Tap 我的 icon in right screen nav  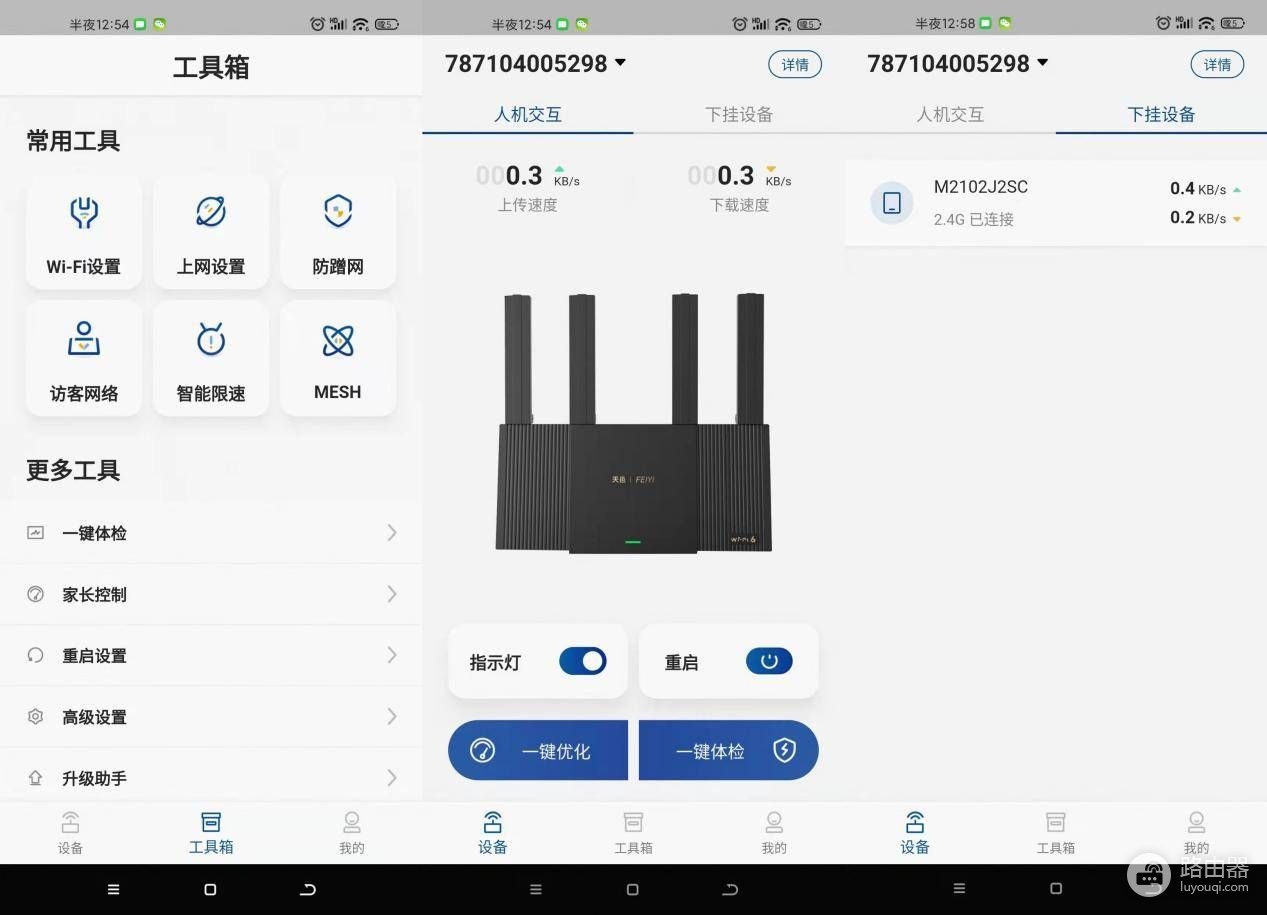coord(1197,822)
